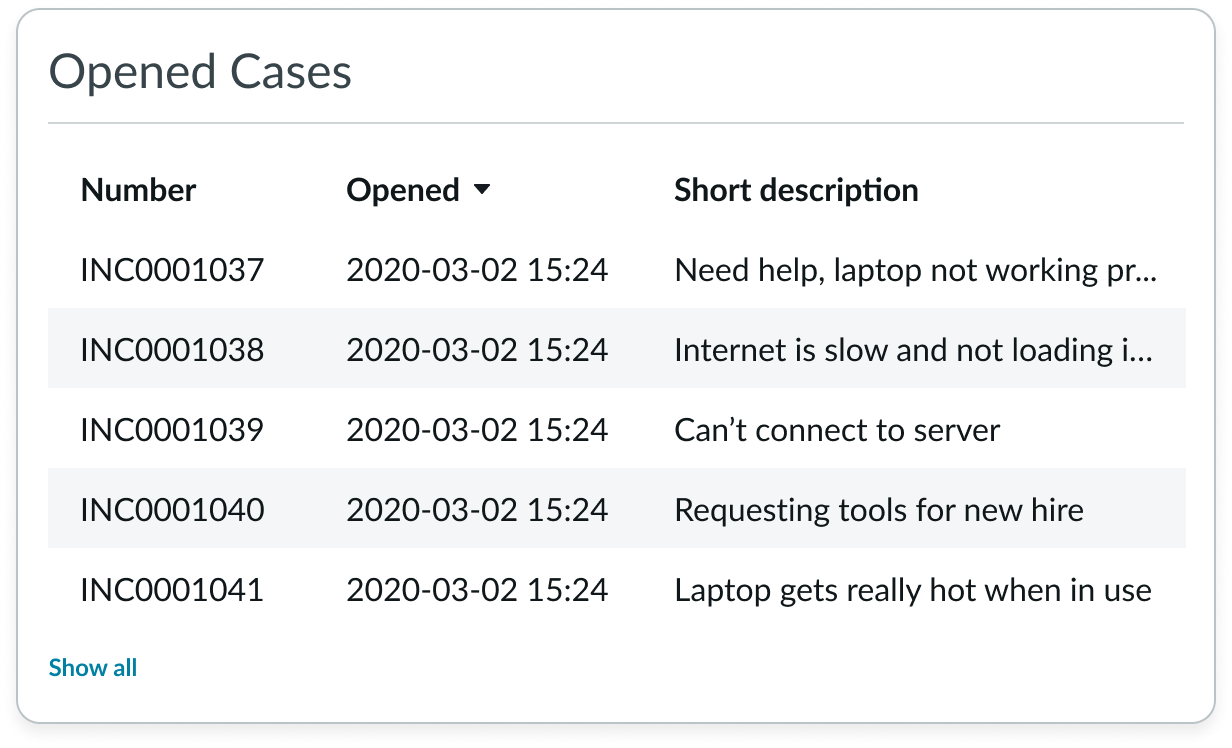The width and height of the screenshot is (1232, 748).
Task: Click the Short description column header
Action: pyautogui.click(x=796, y=190)
